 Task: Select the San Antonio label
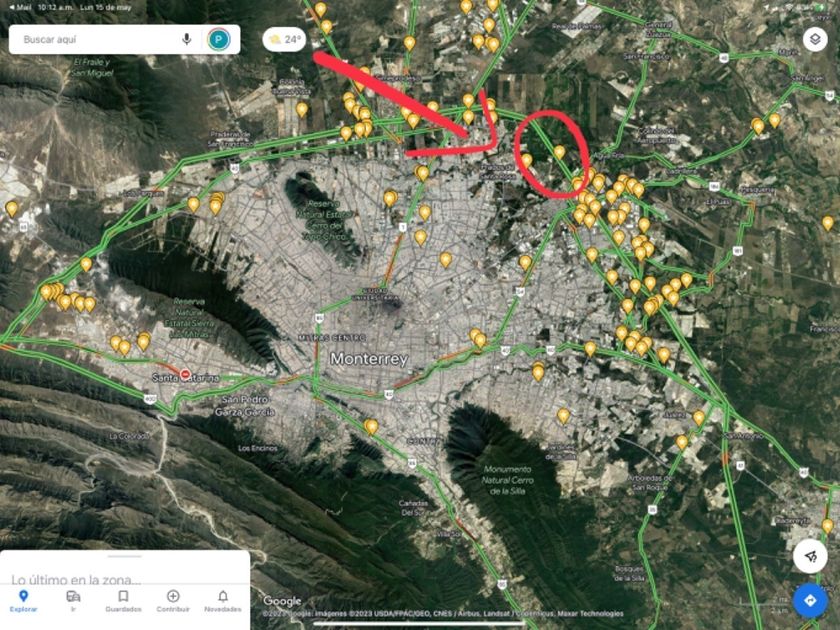coord(742,436)
